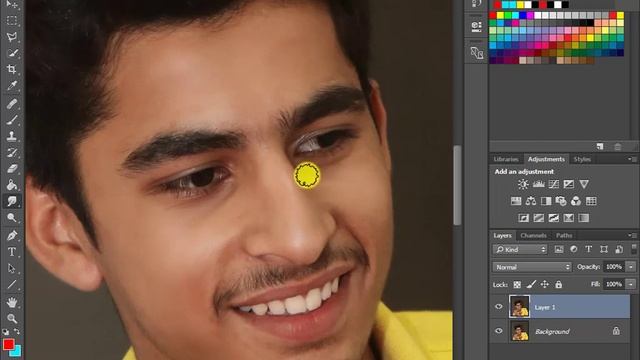
Task: Toggle lock transparent pixels
Action: pyautogui.click(x=517, y=284)
